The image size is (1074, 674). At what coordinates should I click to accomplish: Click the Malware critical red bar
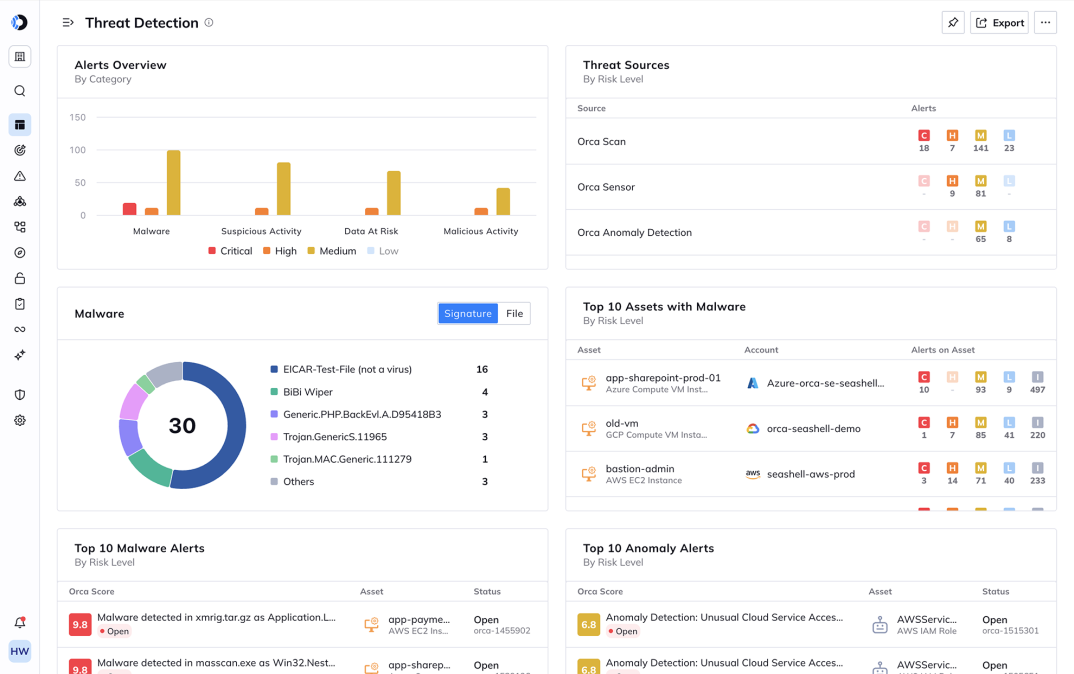point(129,209)
